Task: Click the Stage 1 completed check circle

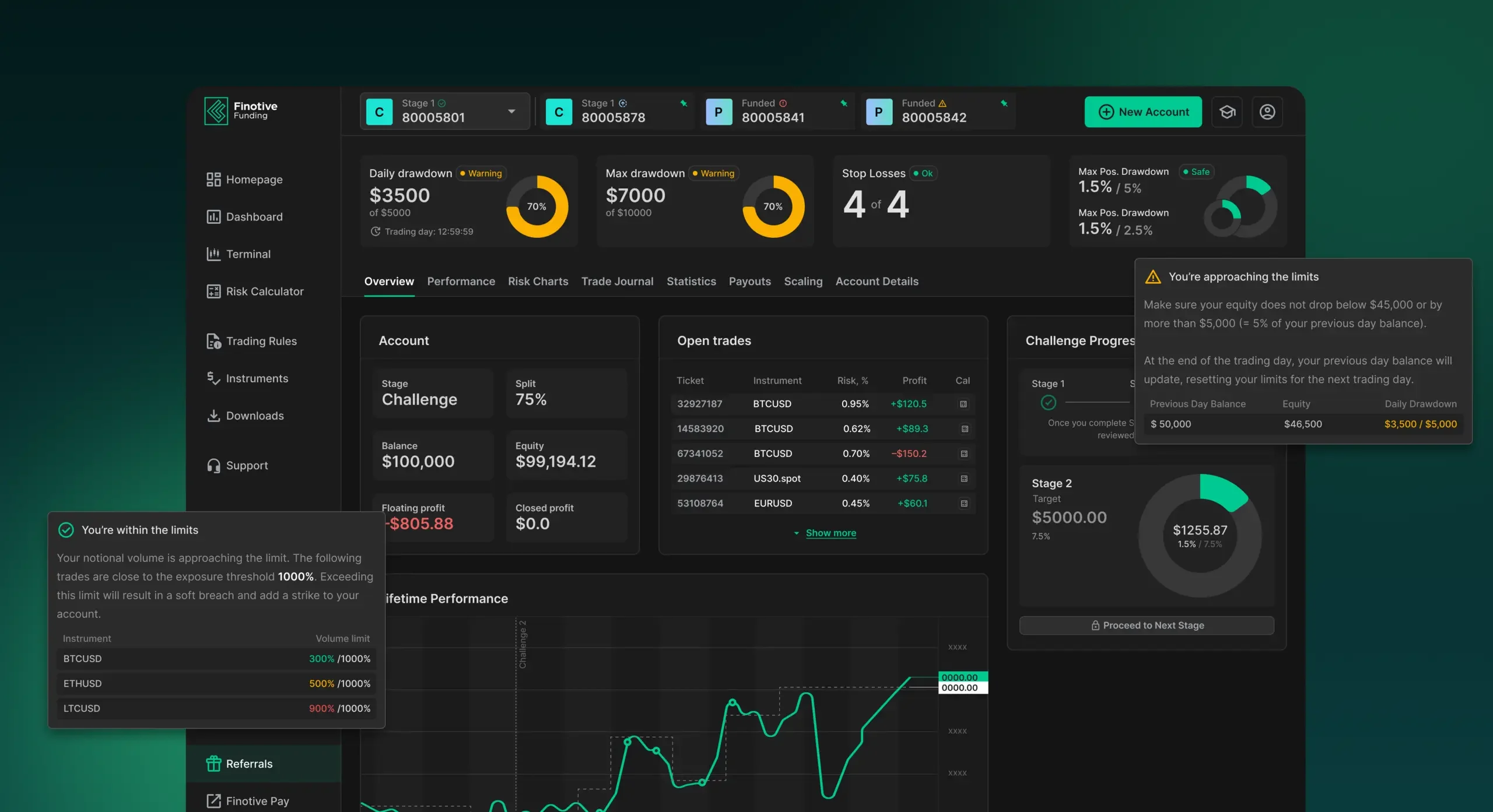Action: click(x=1048, y=402)
